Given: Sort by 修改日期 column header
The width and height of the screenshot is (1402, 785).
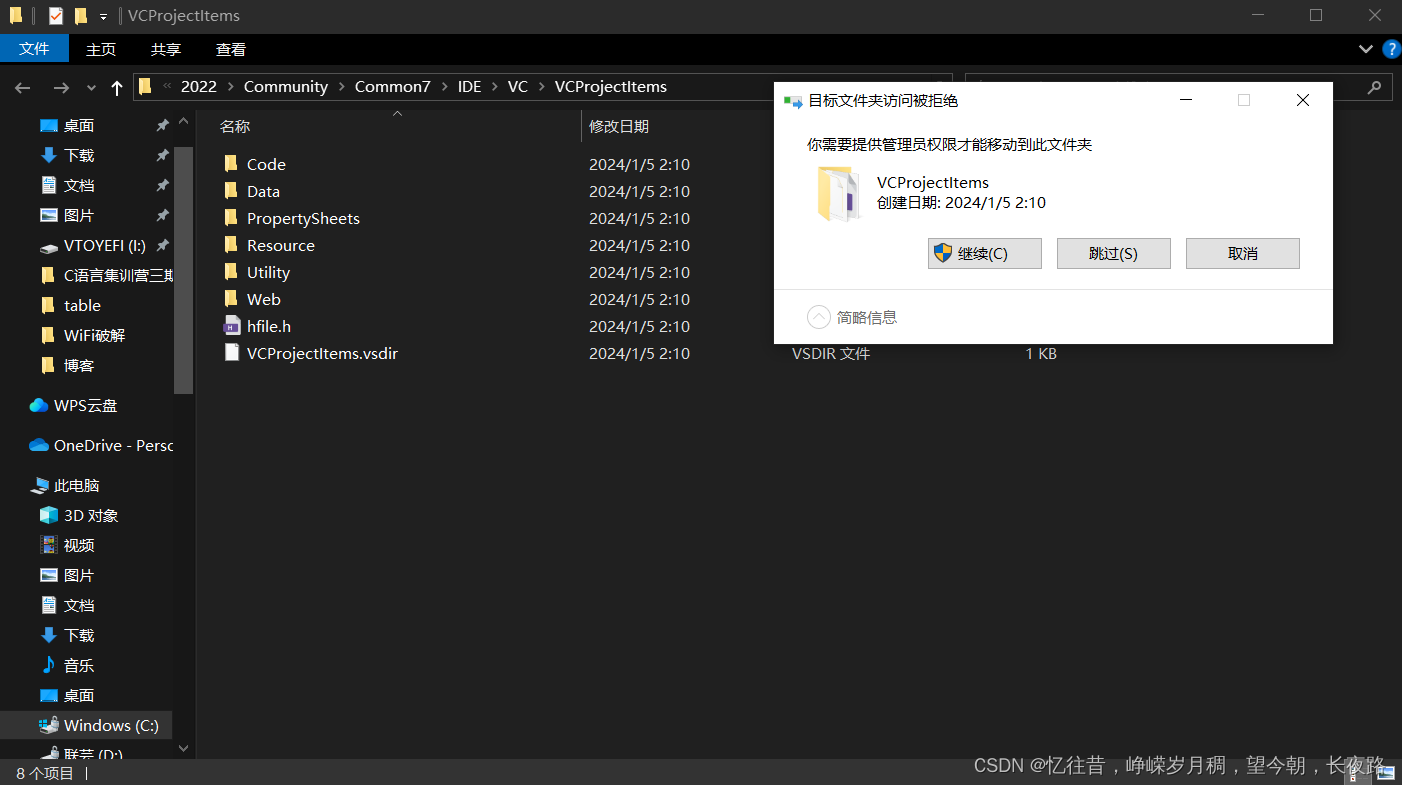Looking at the screenshot, I should tap(619, 127).
